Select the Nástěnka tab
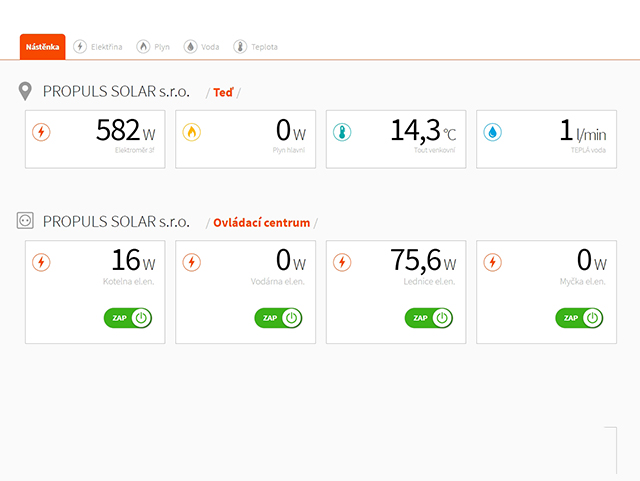The height and width of the screenshot is (481, 640). click(x=43, y=46)
